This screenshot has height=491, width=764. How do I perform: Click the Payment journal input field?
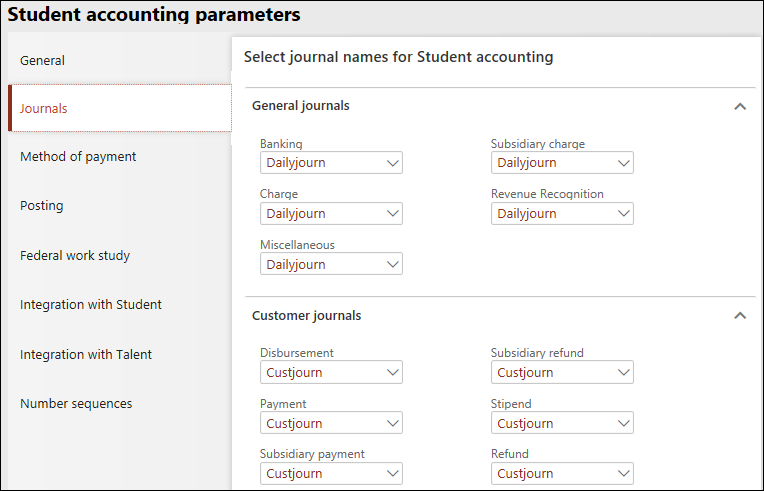click(320, 424)
